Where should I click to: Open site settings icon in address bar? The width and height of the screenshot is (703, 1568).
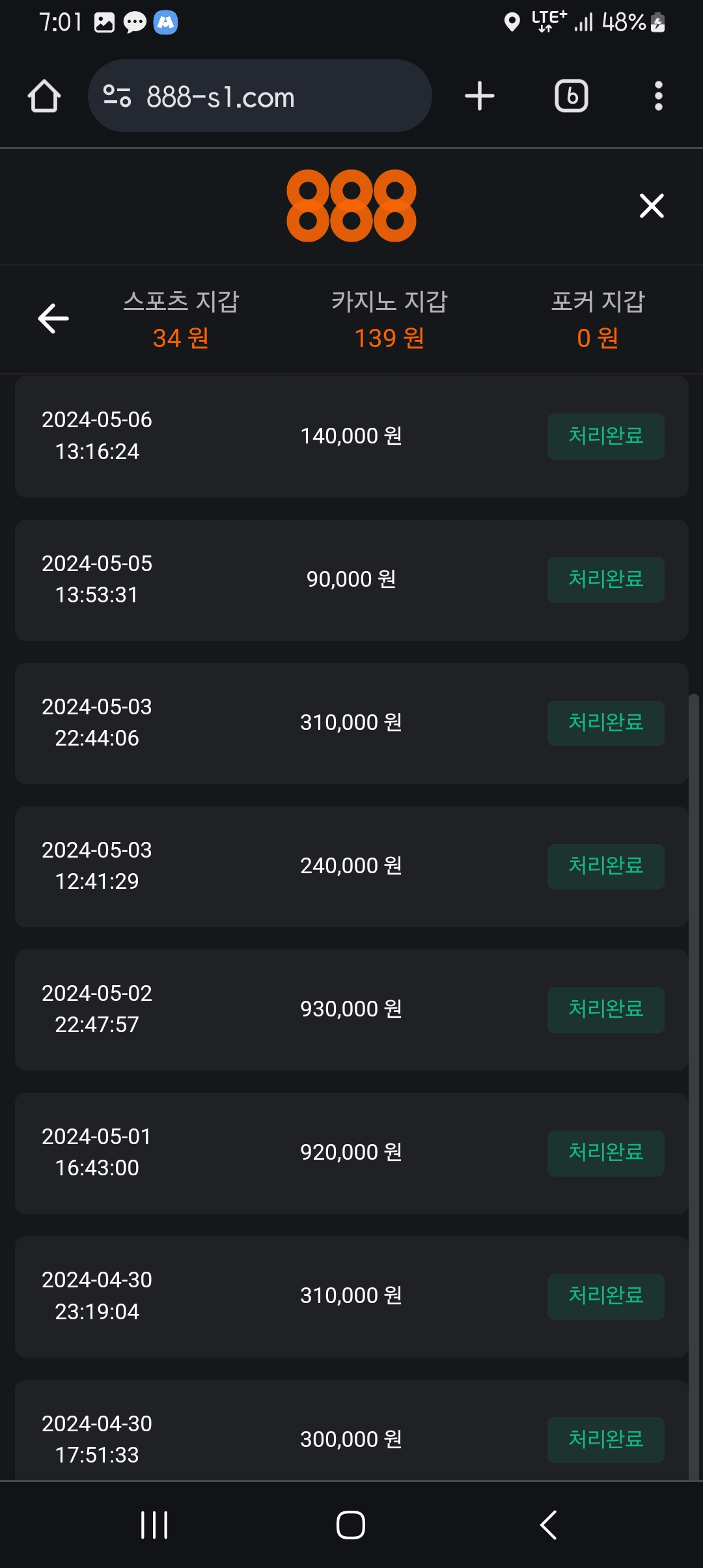(x=117, y=96)
